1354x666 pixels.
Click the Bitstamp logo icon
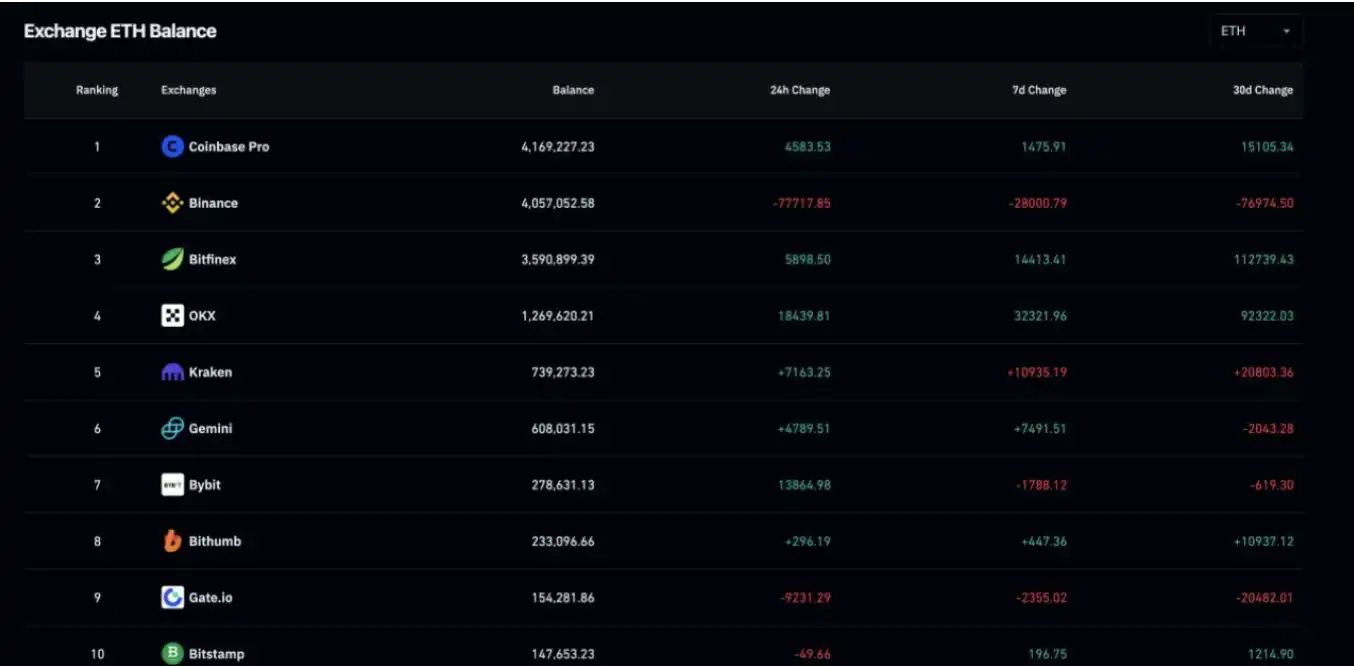[172, 654]
